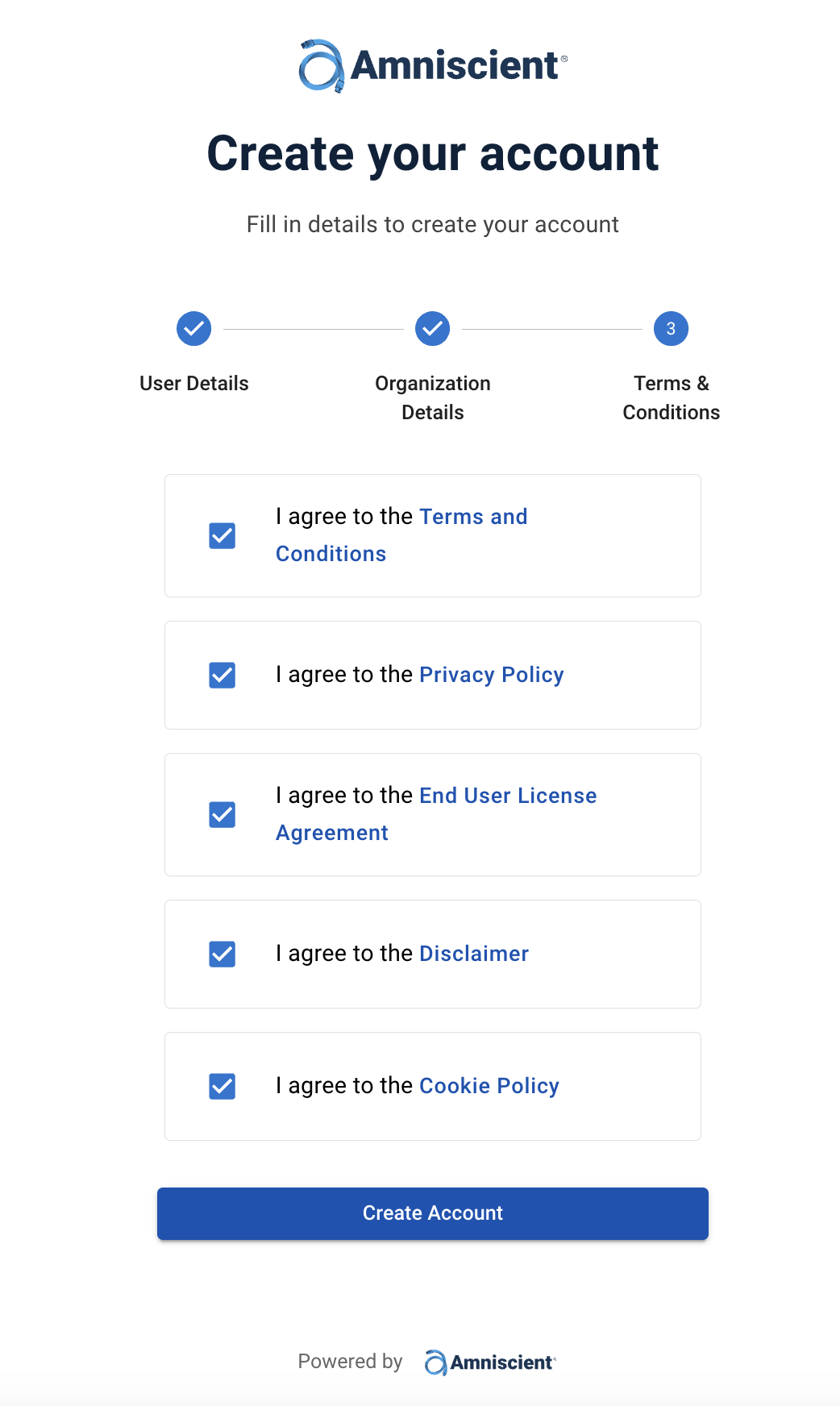The image size is (840, 1406).
Task: Open the Privacy Policy link
Action: [492, 675]
